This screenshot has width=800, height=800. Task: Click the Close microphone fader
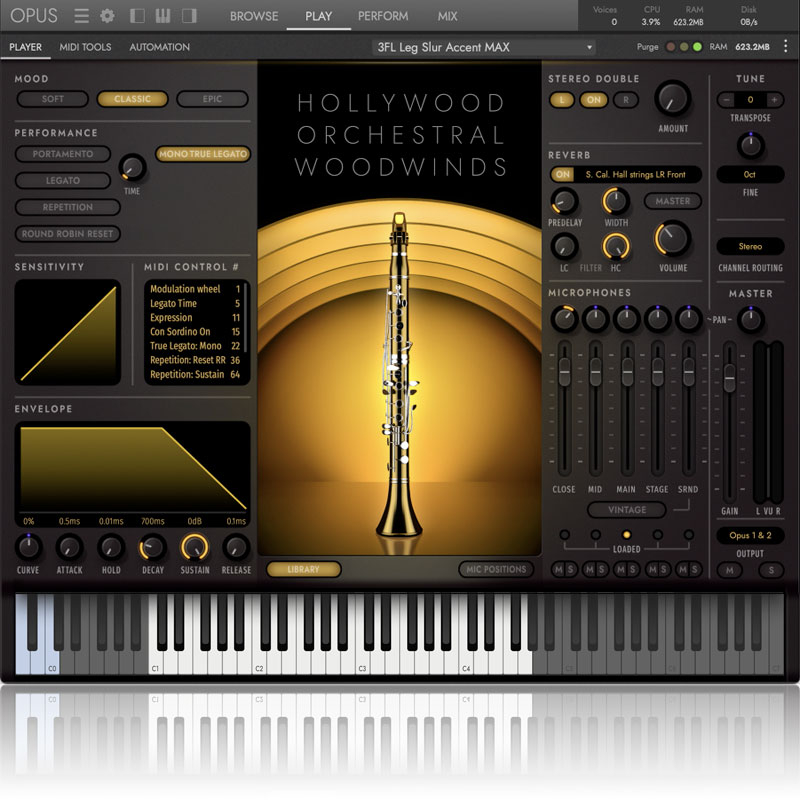pos(564,372)
